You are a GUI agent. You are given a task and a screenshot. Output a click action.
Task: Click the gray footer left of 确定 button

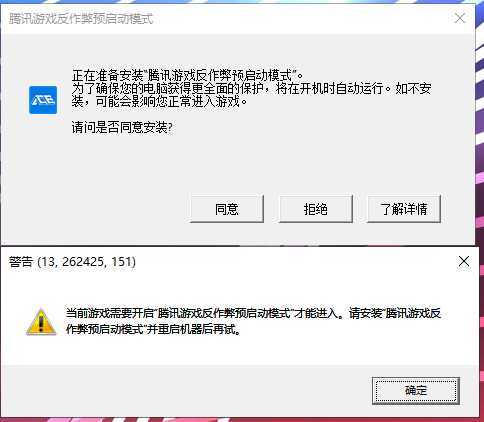(x=187, y=390)
